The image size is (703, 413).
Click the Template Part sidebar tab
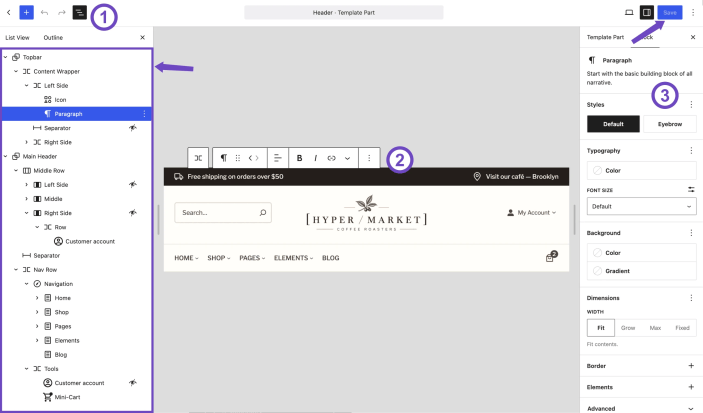605,37
